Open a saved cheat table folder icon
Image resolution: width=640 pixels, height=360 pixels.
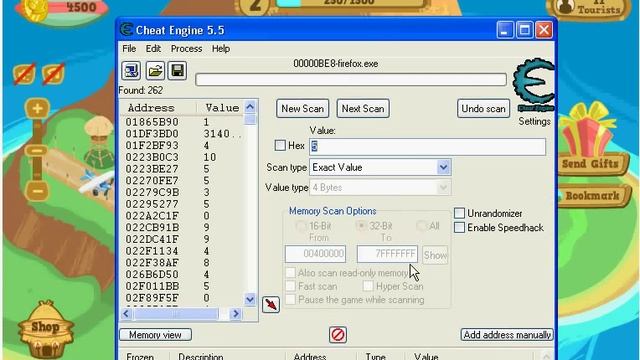[x=155, y=71]
